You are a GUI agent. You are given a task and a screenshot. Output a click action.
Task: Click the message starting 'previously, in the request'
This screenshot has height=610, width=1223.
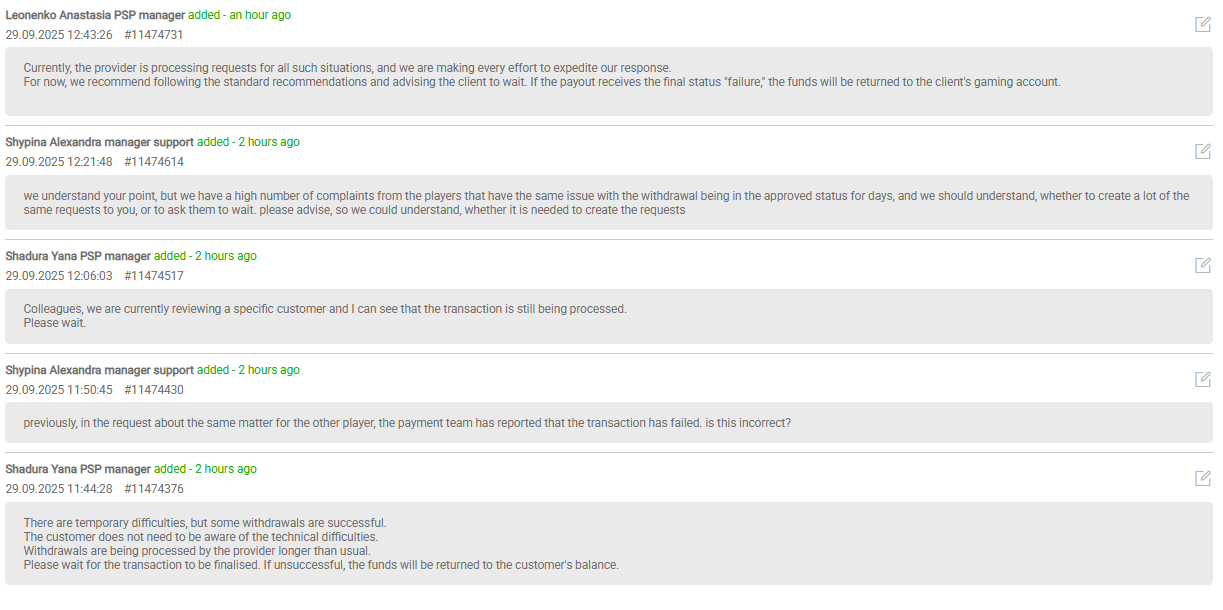point(608,423)
